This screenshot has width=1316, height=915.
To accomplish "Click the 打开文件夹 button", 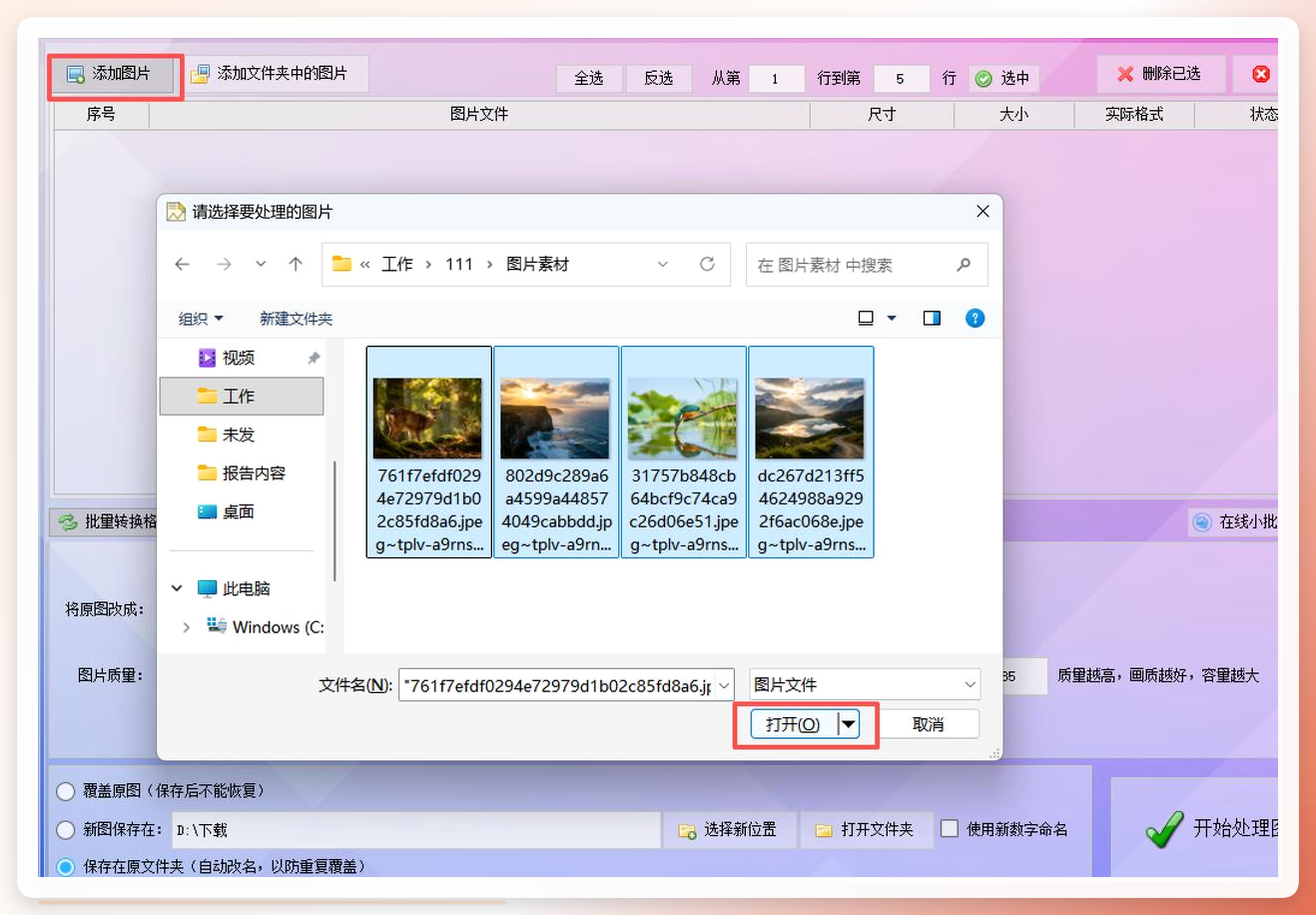I will (x=866, y=829).
